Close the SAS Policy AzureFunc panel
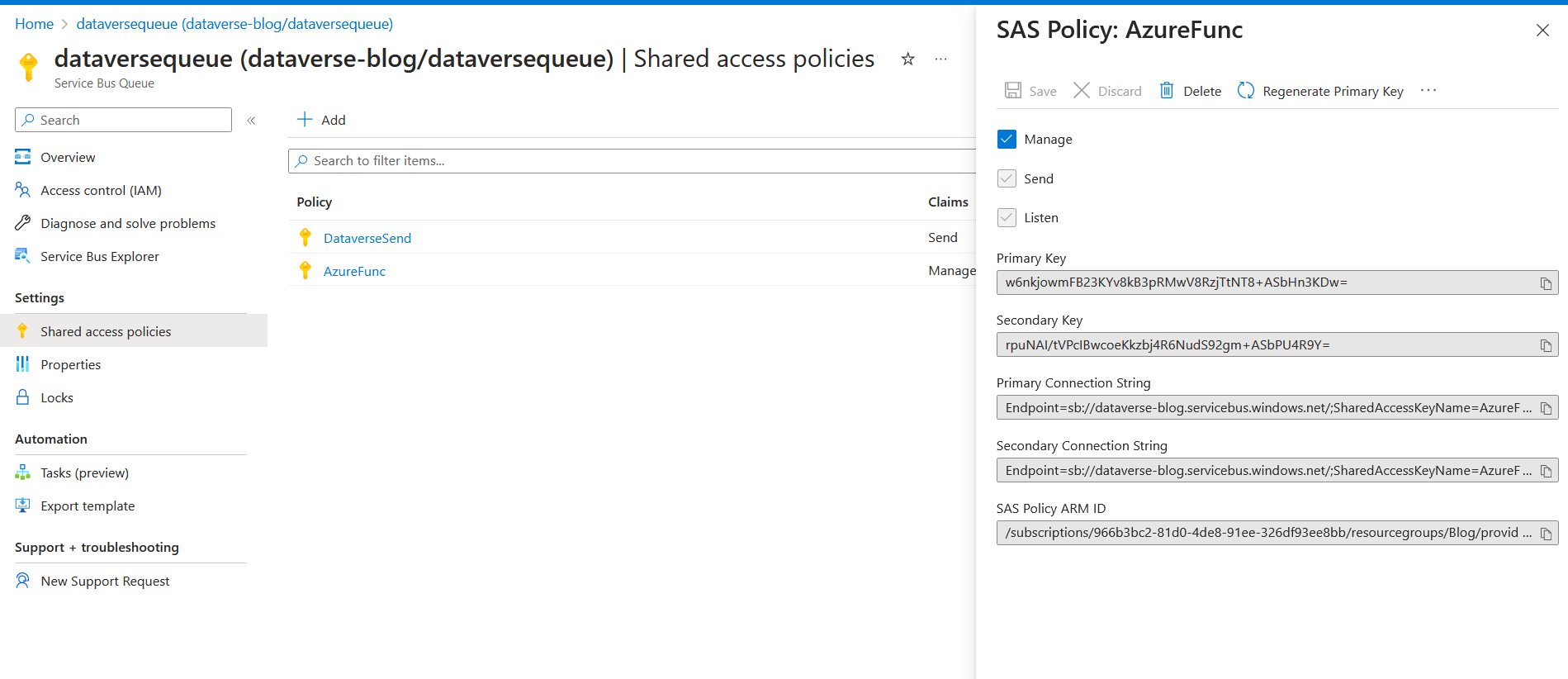 coord(1542,31)
